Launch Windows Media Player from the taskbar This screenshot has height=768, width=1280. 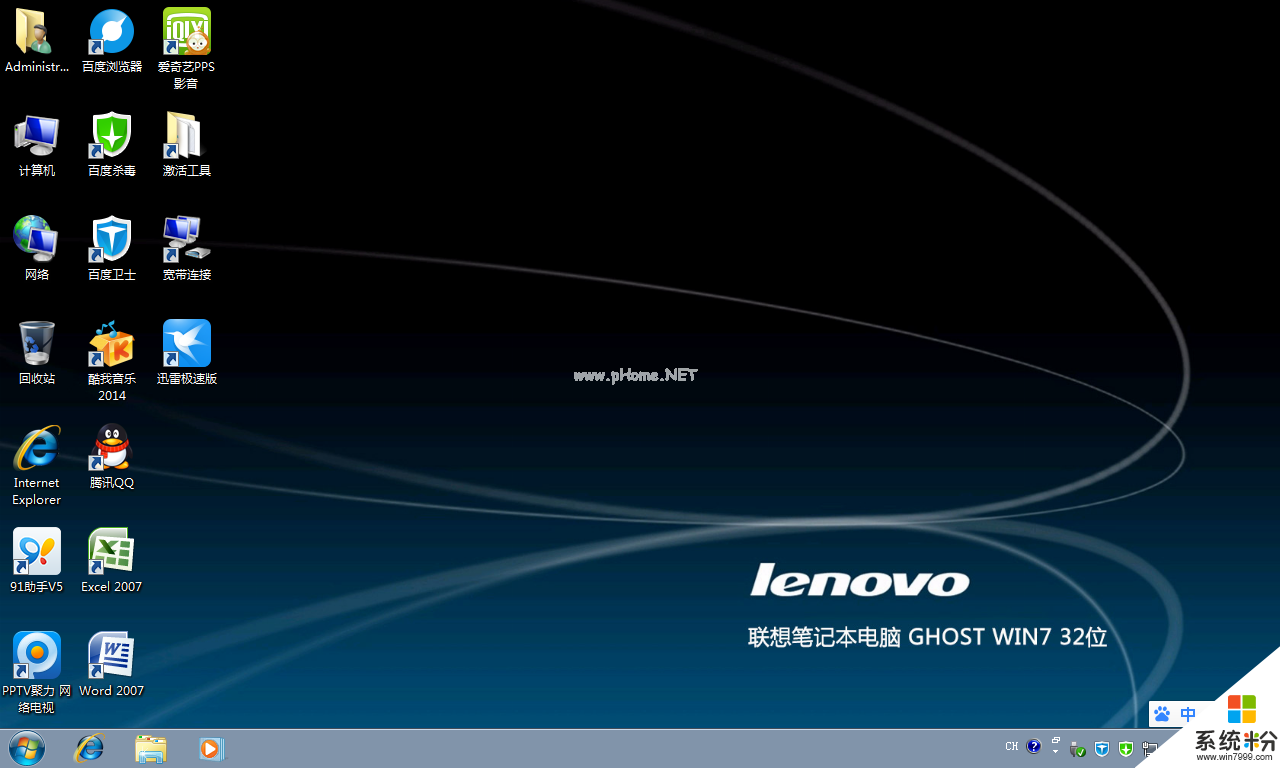point(211,748)
